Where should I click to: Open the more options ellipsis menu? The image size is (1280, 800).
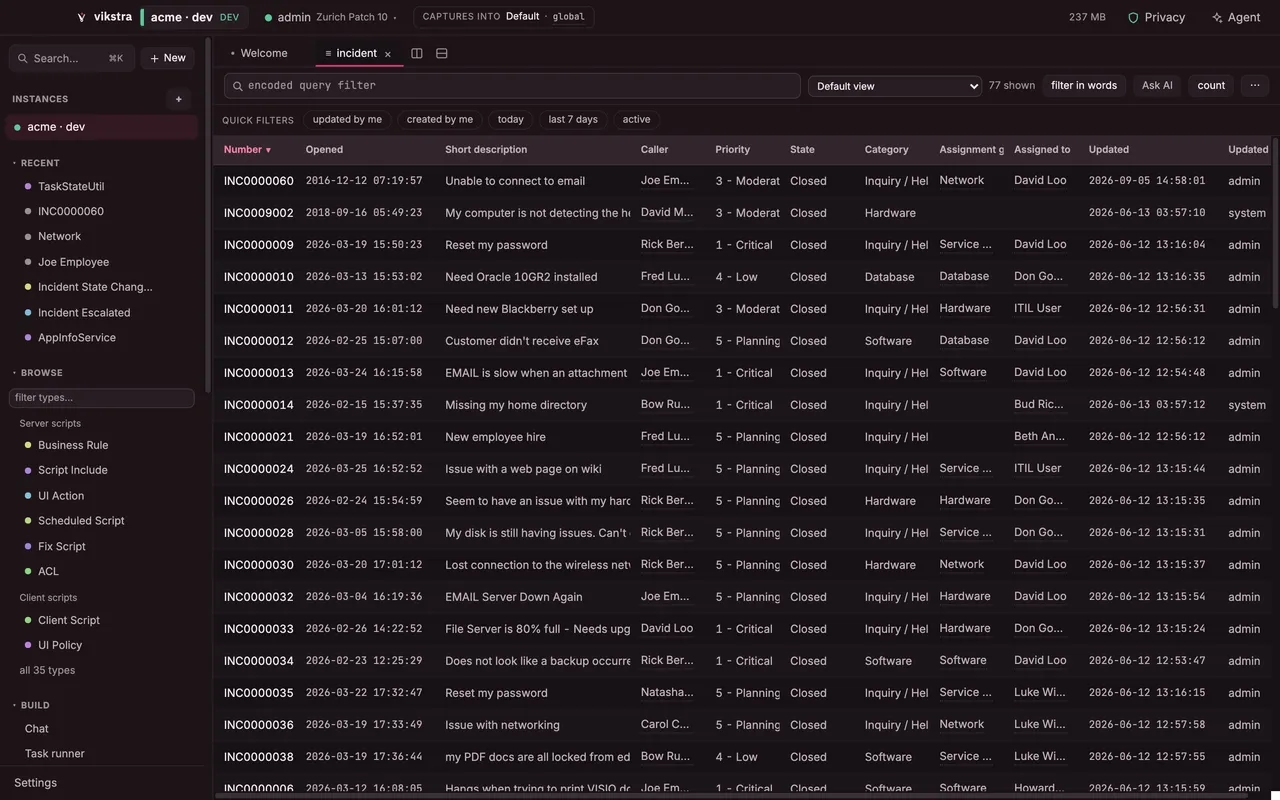click(1255, 86)
